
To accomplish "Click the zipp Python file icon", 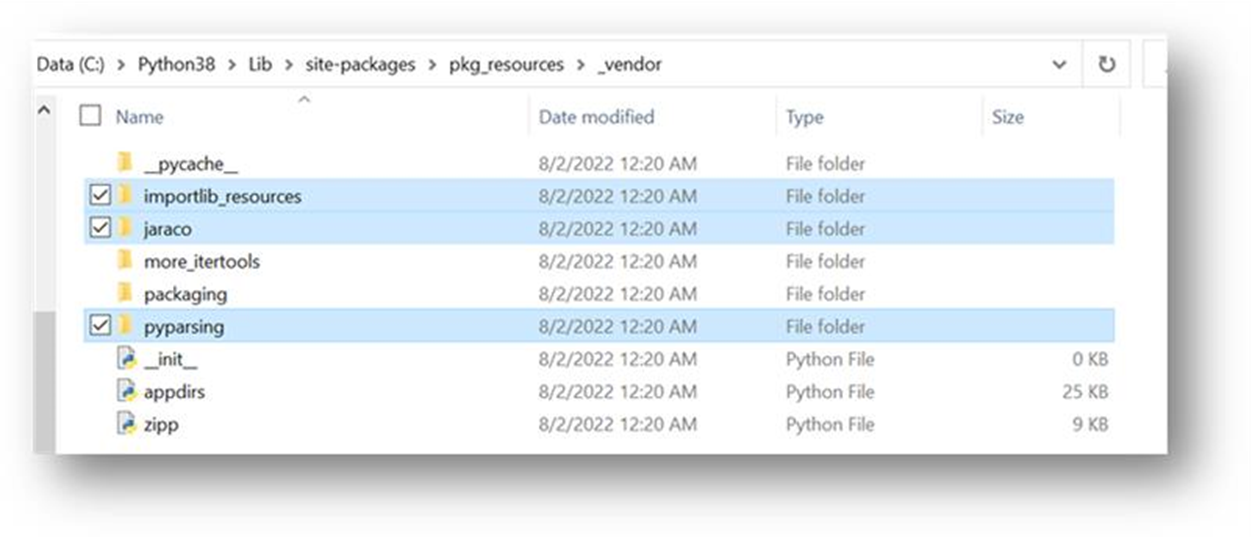I will (x=126, y=424).
